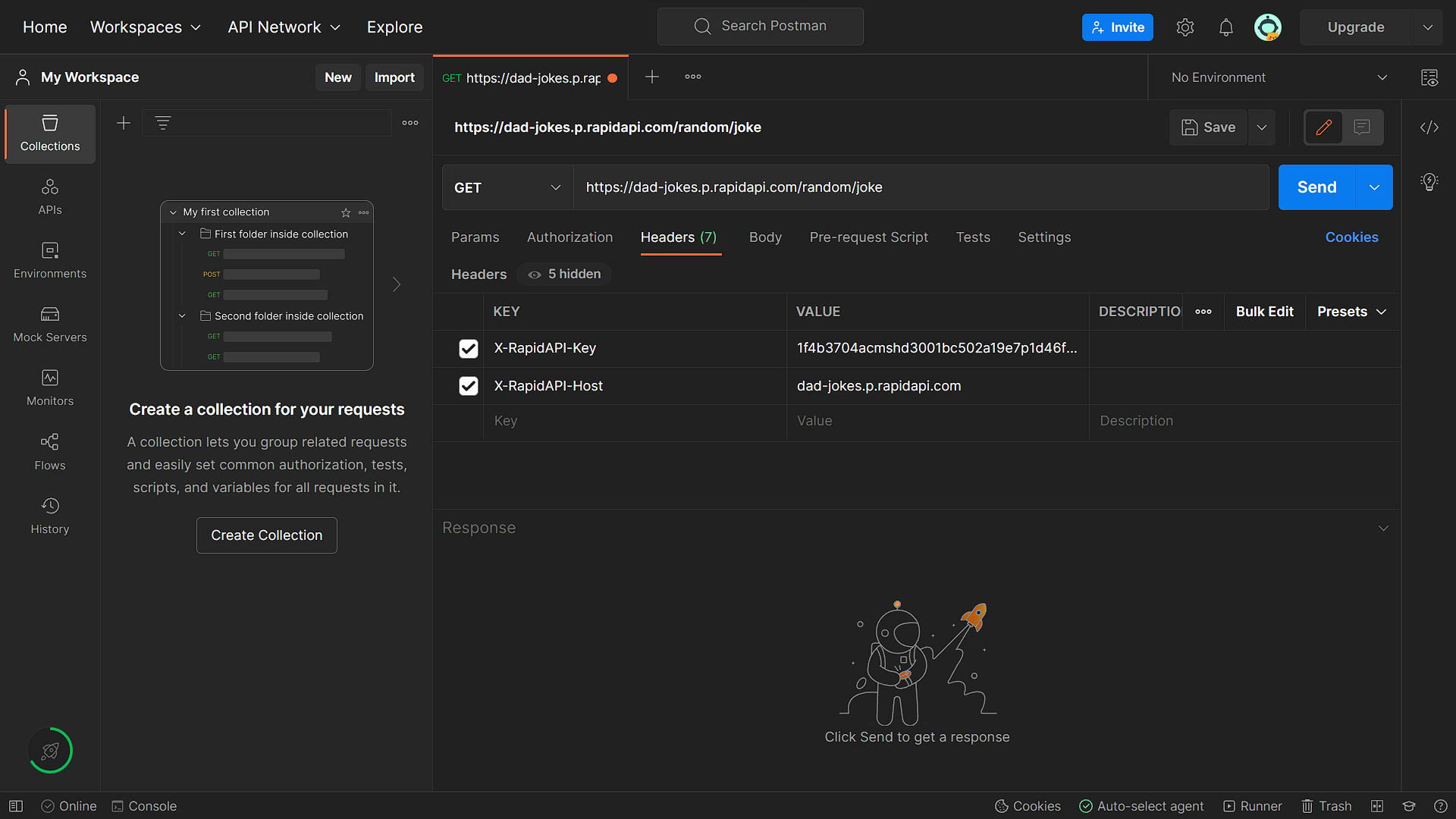The width and height of the screenshot is (1456, 819).
Task: Click the Send button
Action: (x=1316, y=187)
